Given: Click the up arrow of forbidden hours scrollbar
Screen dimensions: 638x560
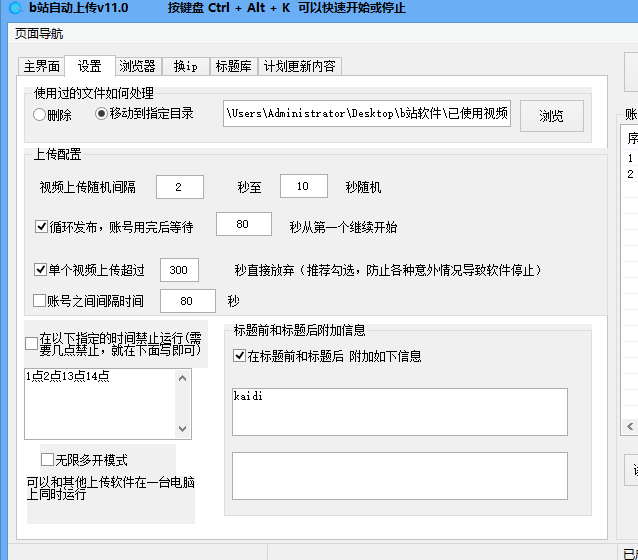Looking at the screenshot, I should tap(183, 378).
